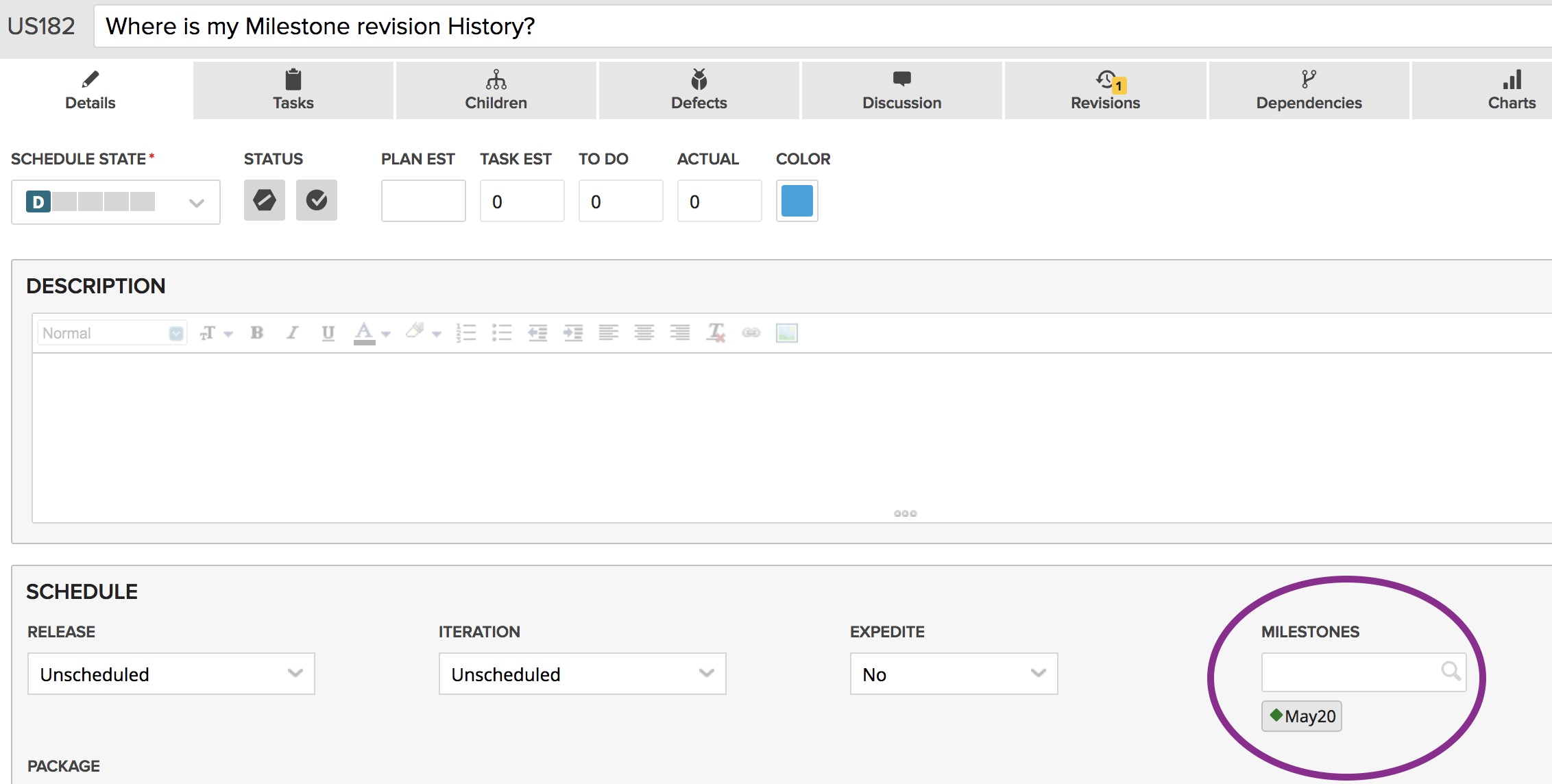Switch to the Revisions tab

tap(1105, 90)
